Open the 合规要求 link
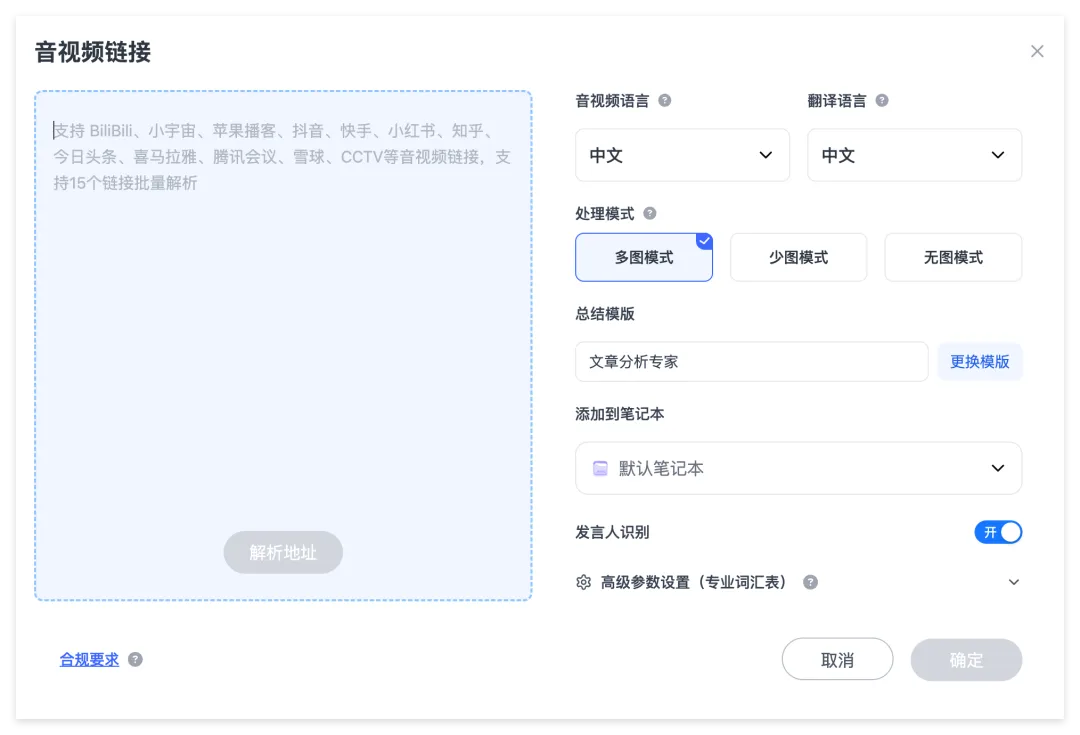The height and width of the screenshot is (735, 1080). coord(89,659)
